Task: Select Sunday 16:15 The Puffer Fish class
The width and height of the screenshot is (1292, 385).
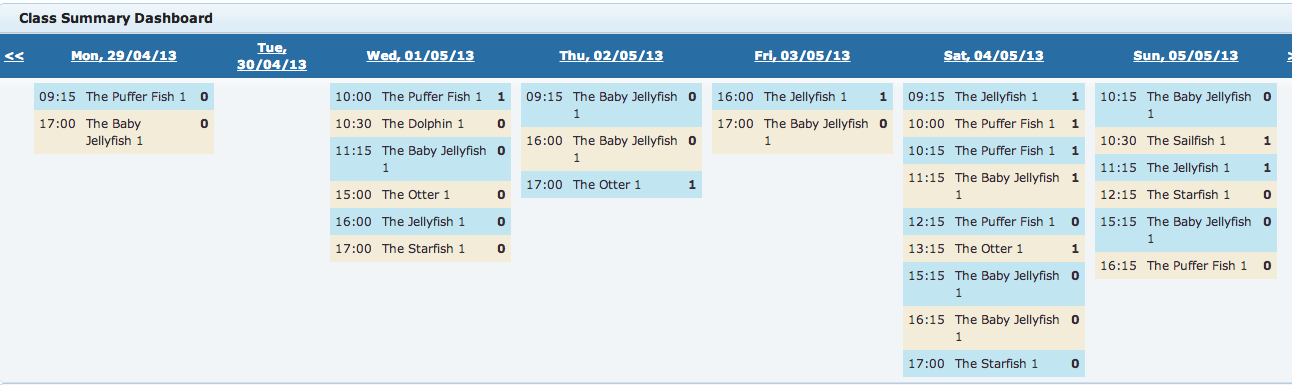Action: (1185, 266)
